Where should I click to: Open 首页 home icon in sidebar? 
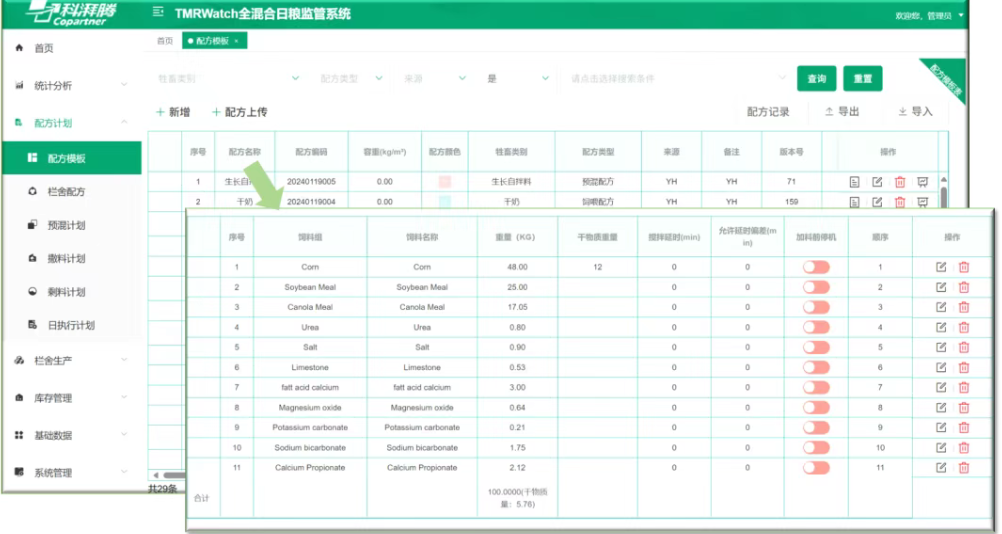point(19,48)
